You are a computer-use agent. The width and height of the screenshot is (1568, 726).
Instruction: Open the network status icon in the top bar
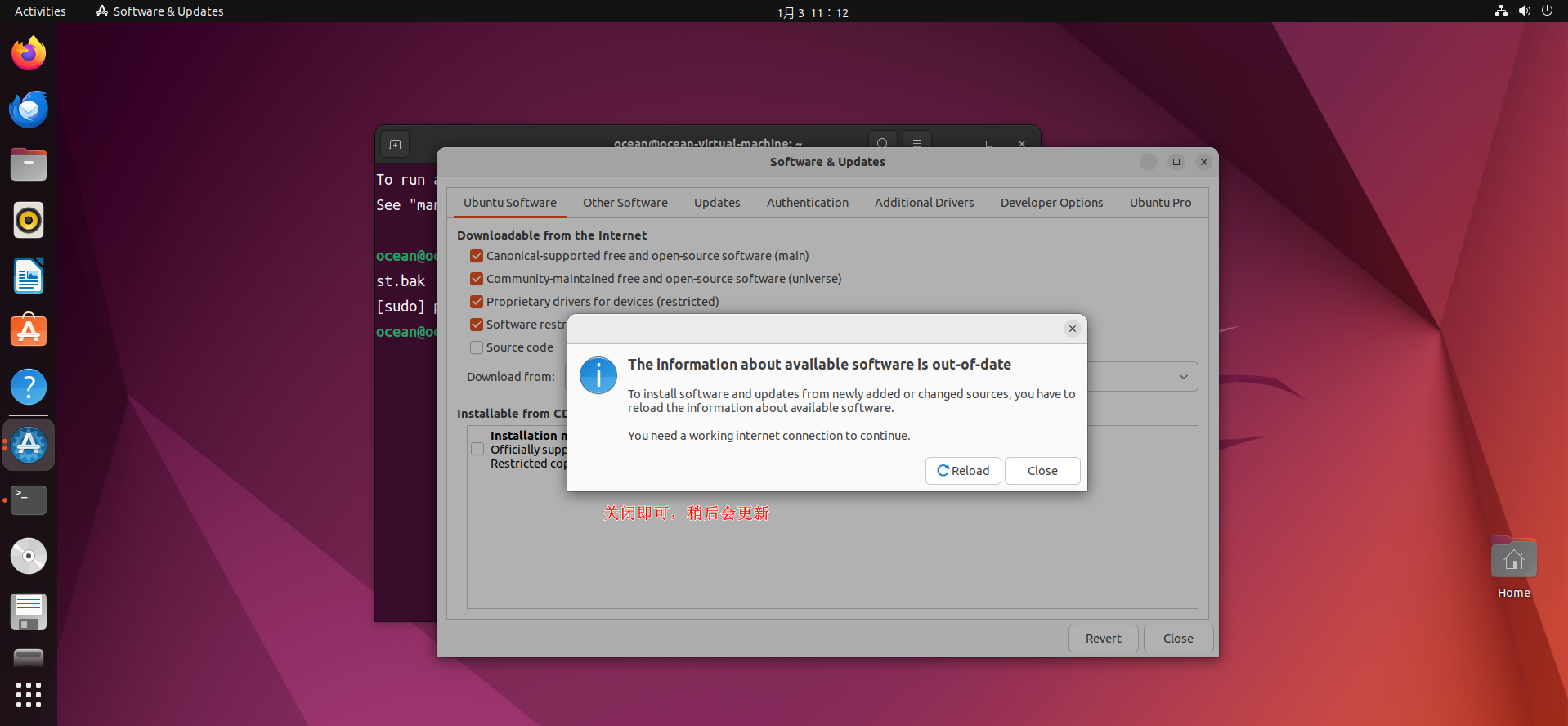(x=1501, y=11)
